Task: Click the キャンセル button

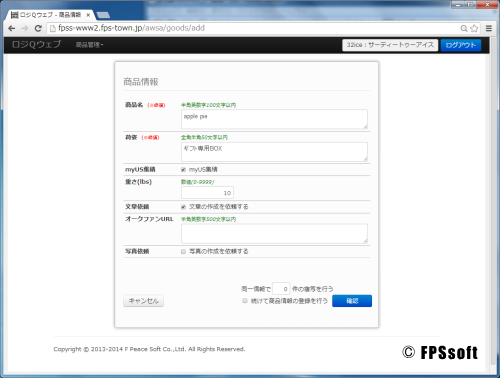Action: pos(144,301)
